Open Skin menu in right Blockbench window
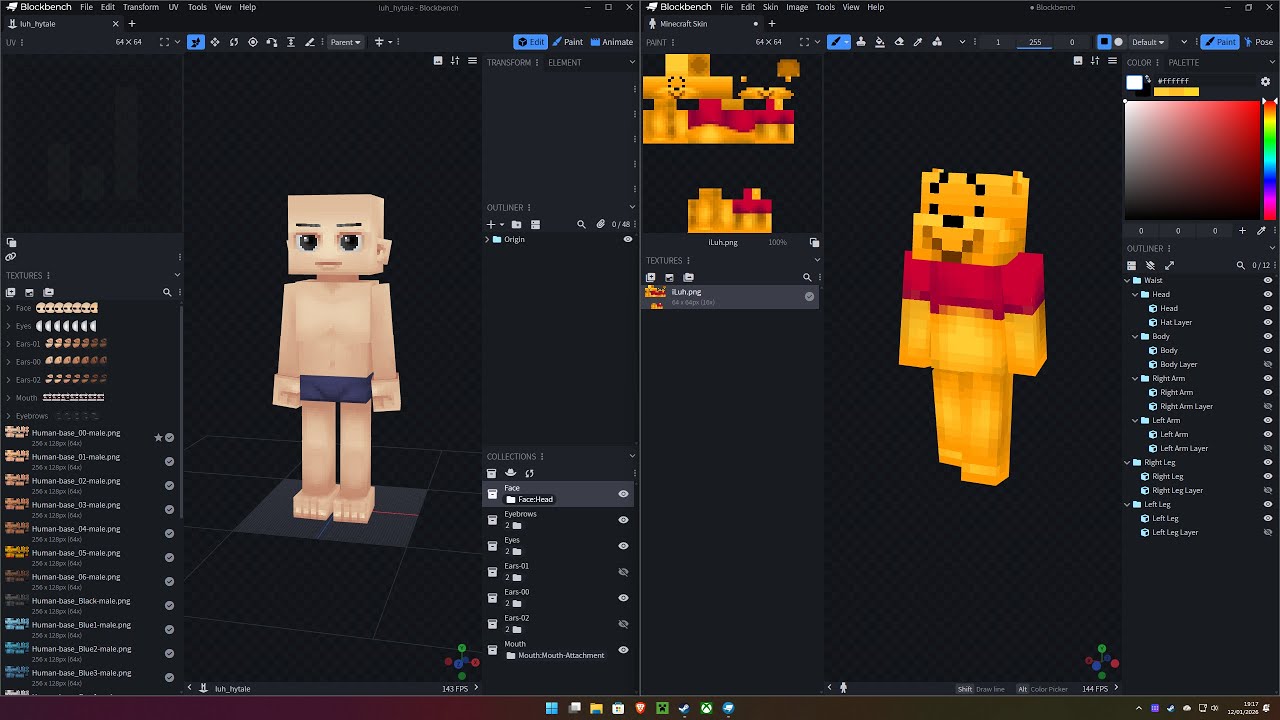This screenshot has height=720, width=1280. coord(770,7)
